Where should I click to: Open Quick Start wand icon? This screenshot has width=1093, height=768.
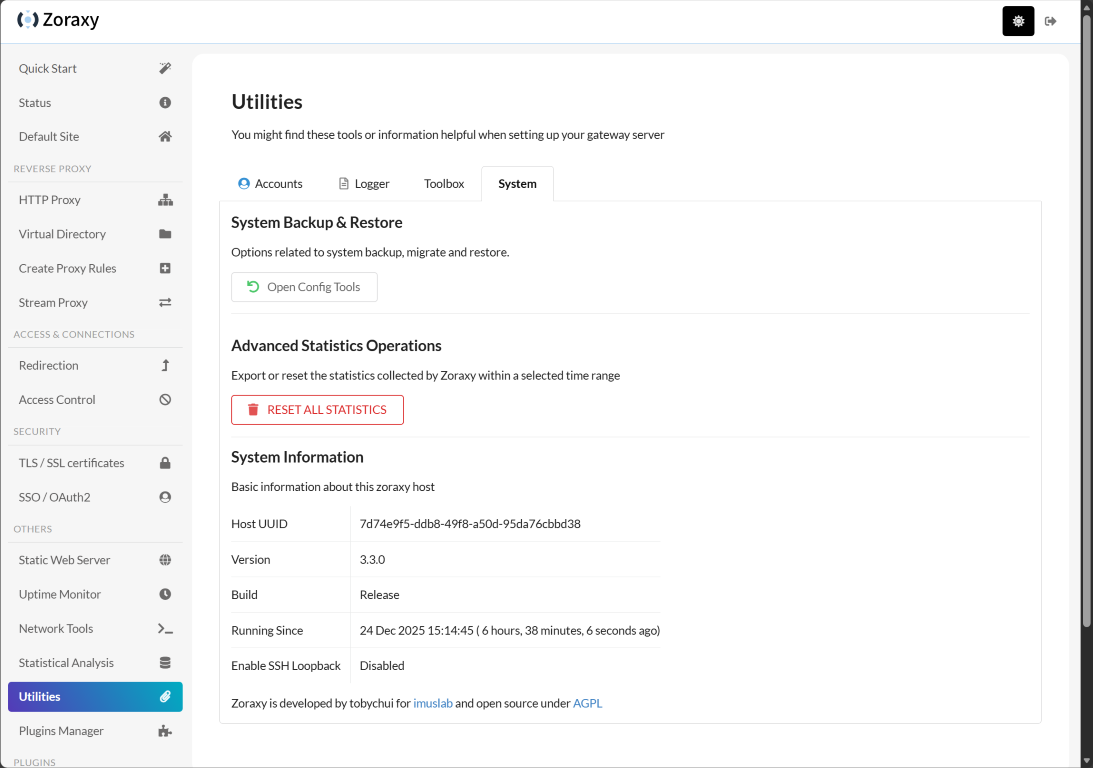165,69
